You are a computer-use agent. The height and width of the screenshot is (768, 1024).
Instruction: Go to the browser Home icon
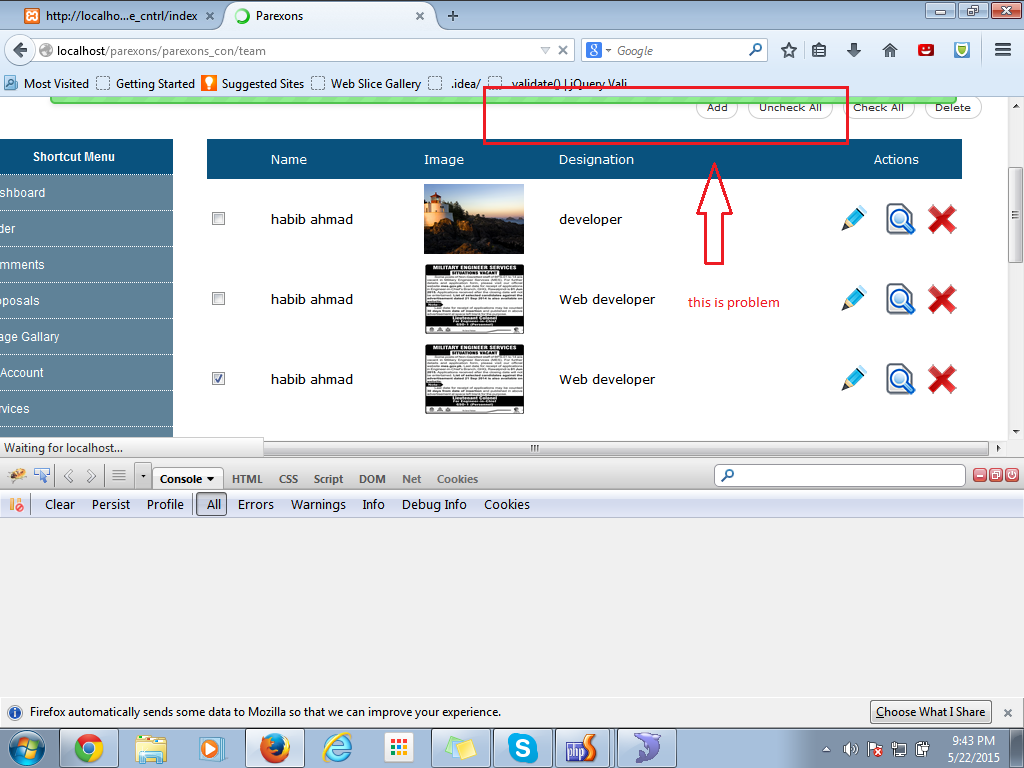pyautogui.click(x=889, y=50)
